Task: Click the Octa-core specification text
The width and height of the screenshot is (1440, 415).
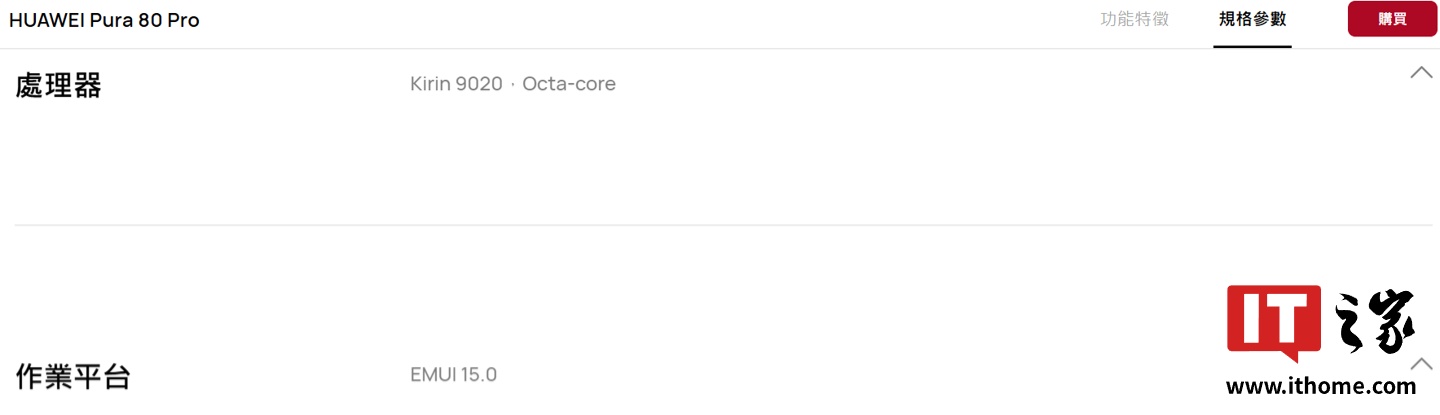Action: click(569, 84)
